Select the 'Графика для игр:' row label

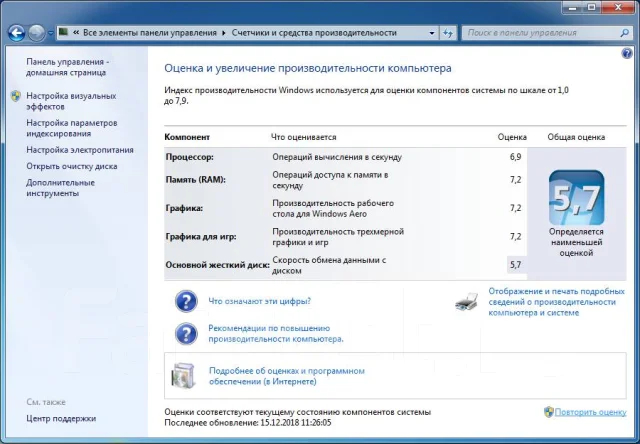tap(201, 237)
